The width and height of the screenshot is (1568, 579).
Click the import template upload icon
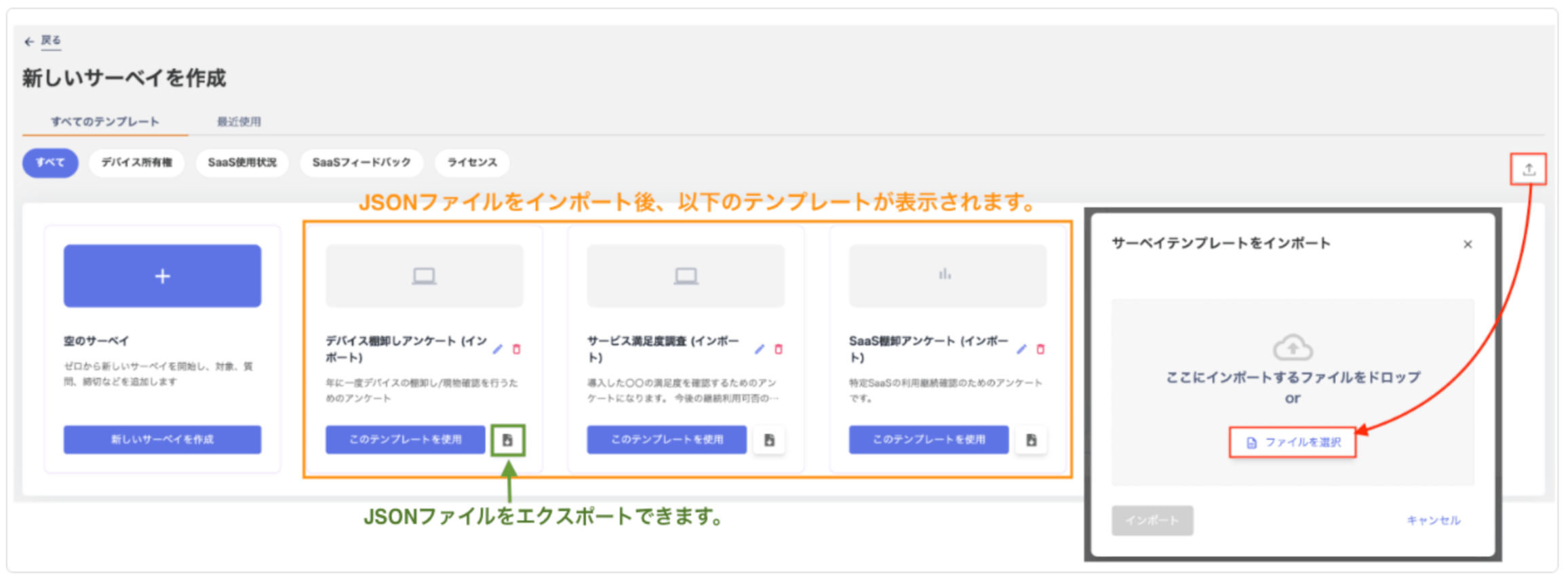pos(1529,169)
